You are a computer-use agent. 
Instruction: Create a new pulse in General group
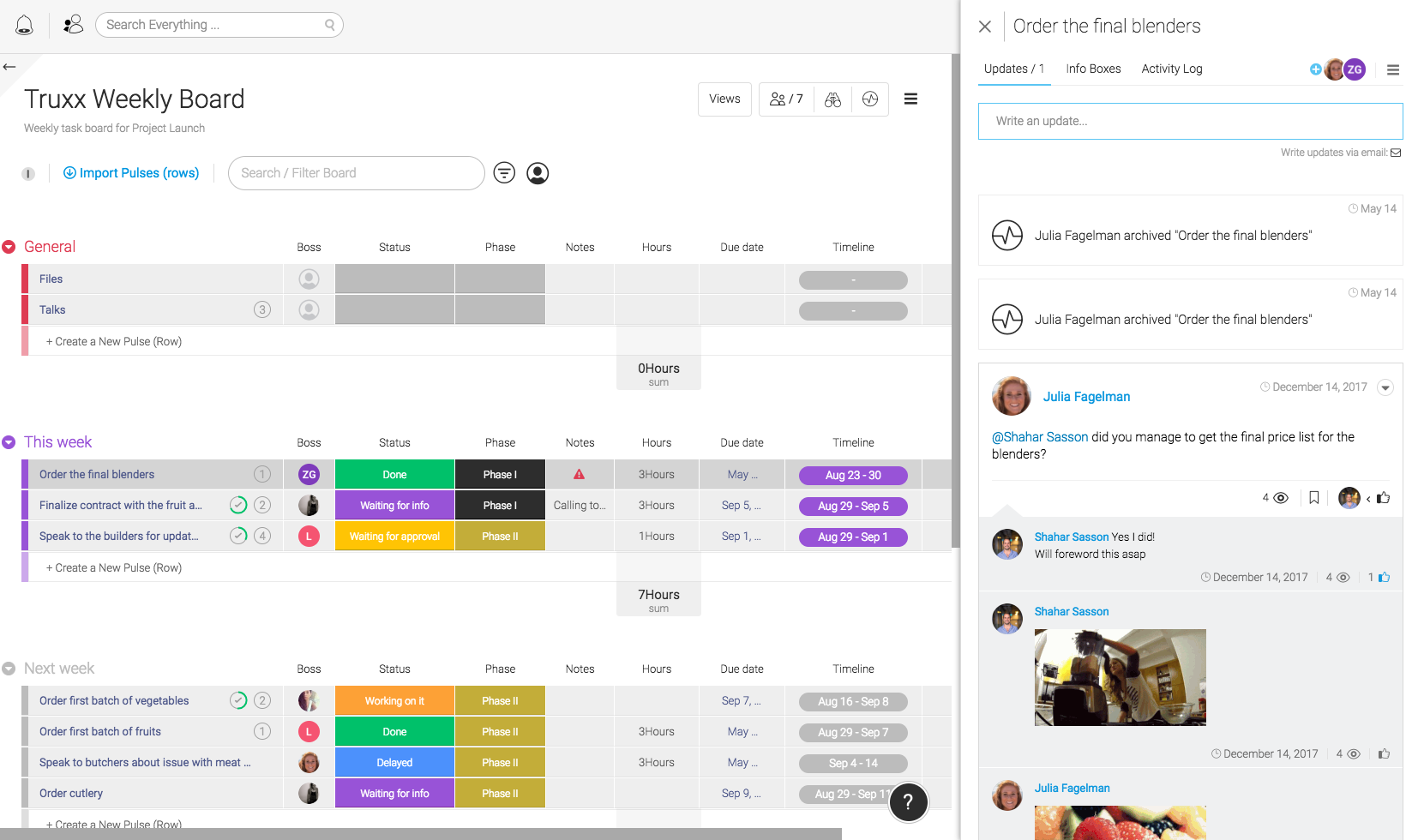pyautogui.click(x=114, y=341)
